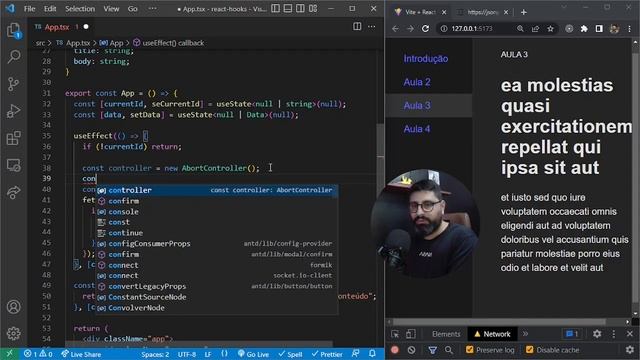This screenshot has height=360, width=640.
Task: Open Aula 4 link
Action: click(x=417, y=129)
